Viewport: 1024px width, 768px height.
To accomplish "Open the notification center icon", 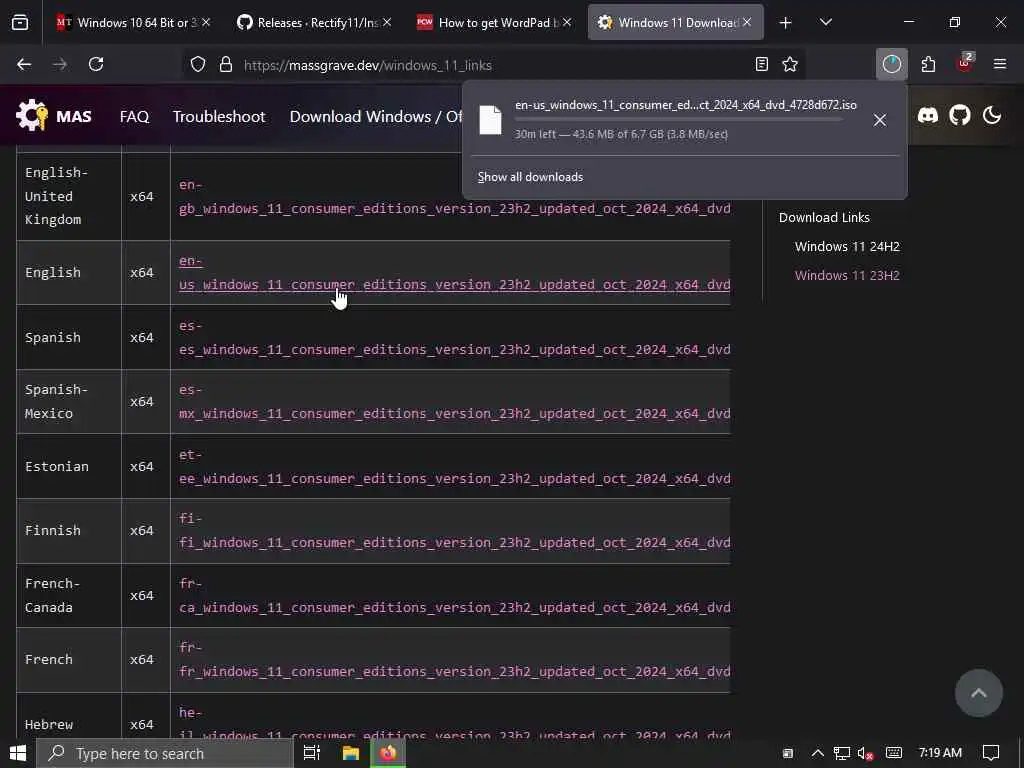I will [x=991, y=753].
